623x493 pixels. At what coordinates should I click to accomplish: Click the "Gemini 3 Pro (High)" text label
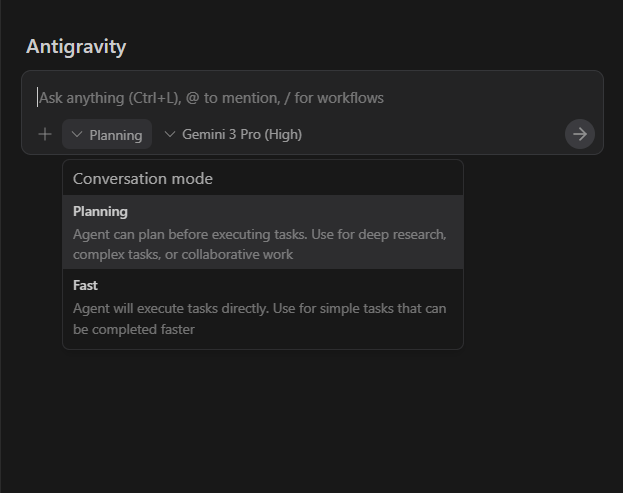coord(242,134)
